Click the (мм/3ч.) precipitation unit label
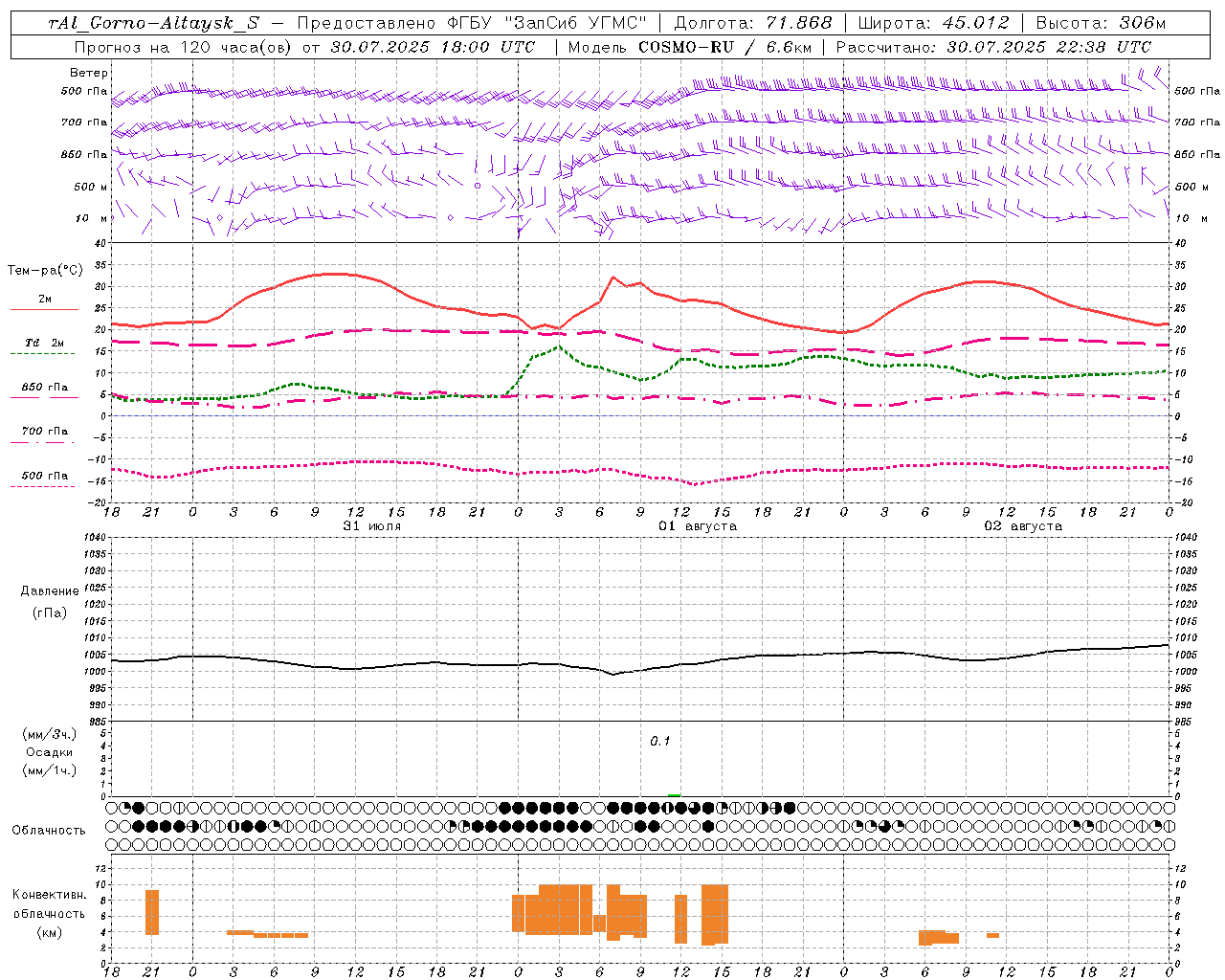 click(49, 734)
